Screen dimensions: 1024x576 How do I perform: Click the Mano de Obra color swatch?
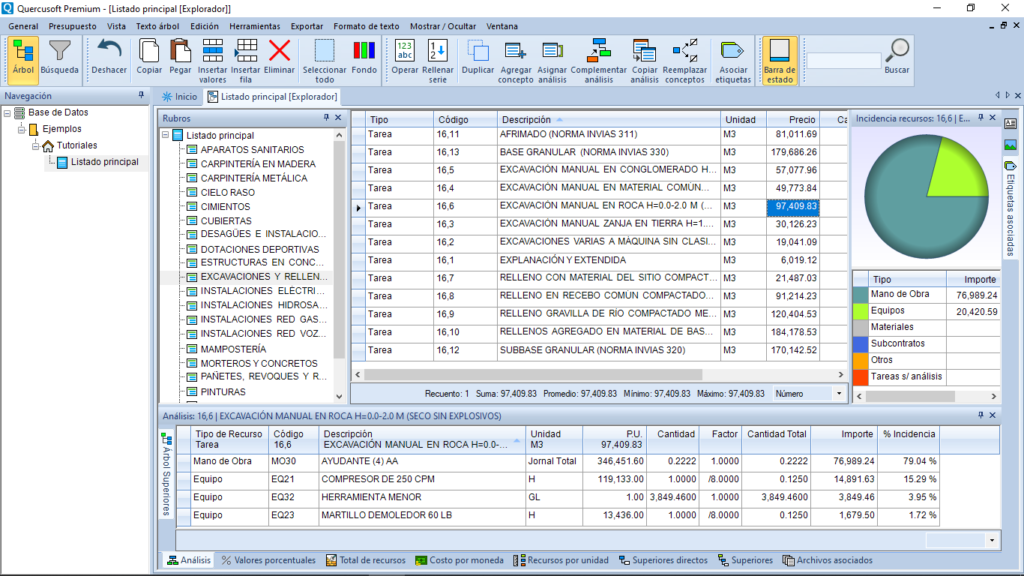[x=861, y=295]
